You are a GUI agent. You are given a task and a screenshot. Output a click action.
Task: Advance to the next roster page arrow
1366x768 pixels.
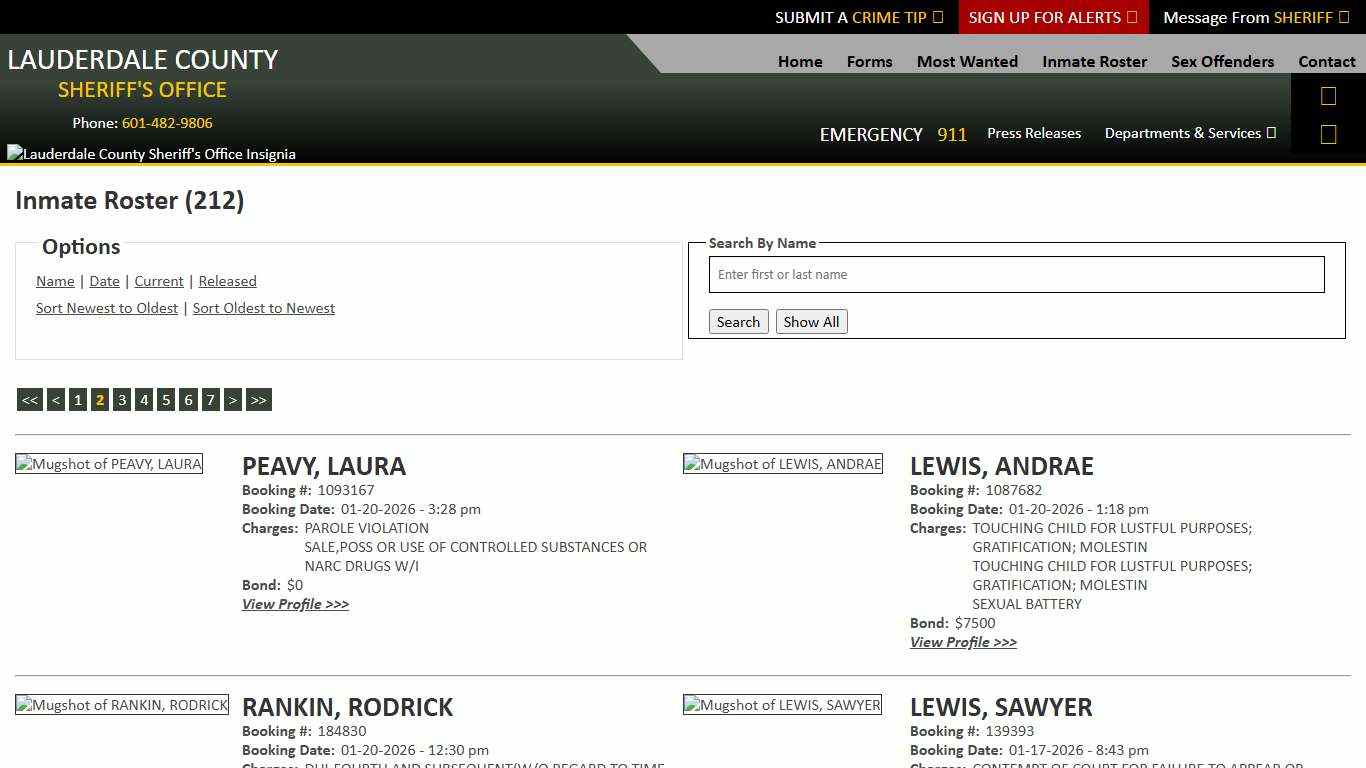(233, 399)
